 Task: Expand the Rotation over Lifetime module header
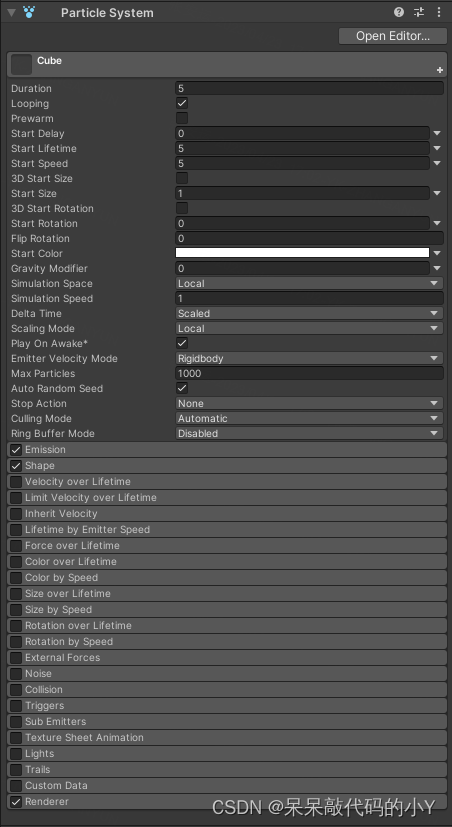(x=227, y=626)
